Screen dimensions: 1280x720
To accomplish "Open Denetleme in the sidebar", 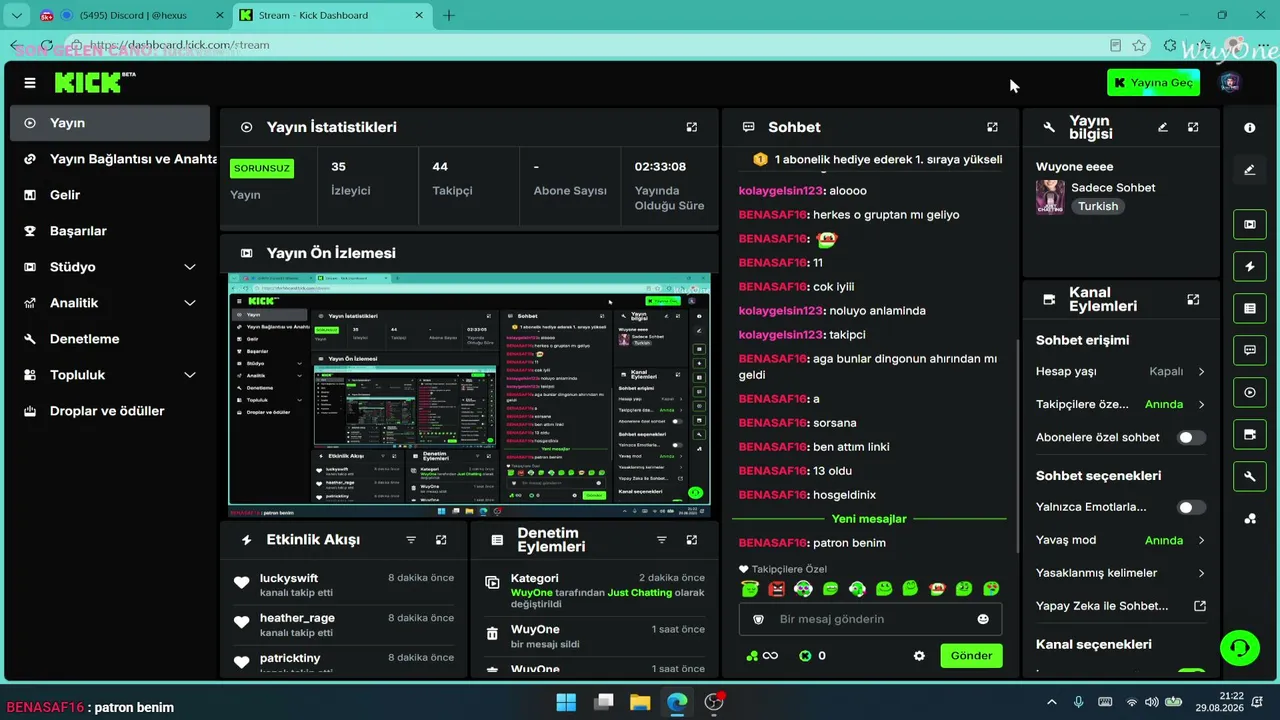I will pos(110,339).
